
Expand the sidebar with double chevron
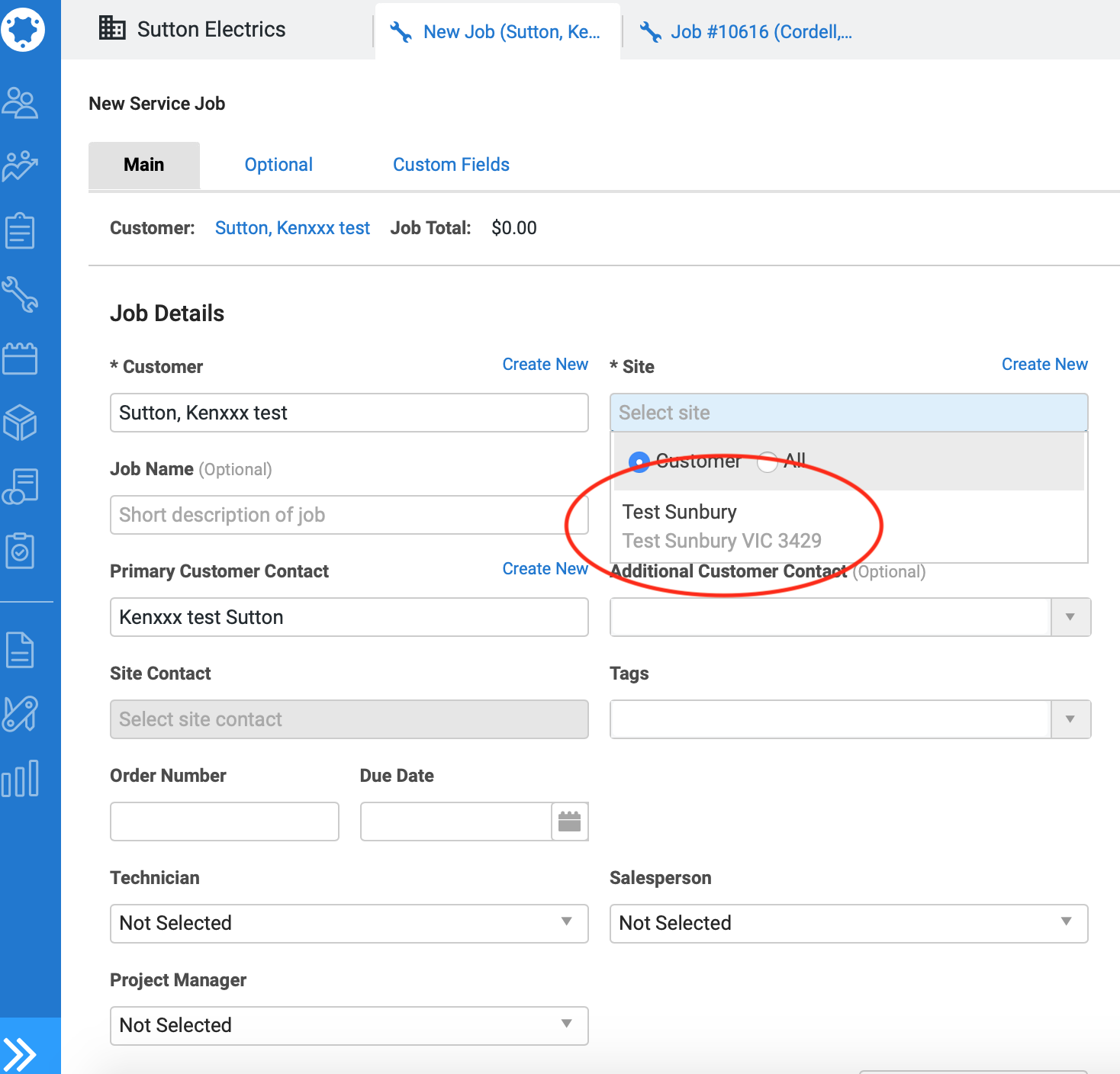[x=21, y=1054]
